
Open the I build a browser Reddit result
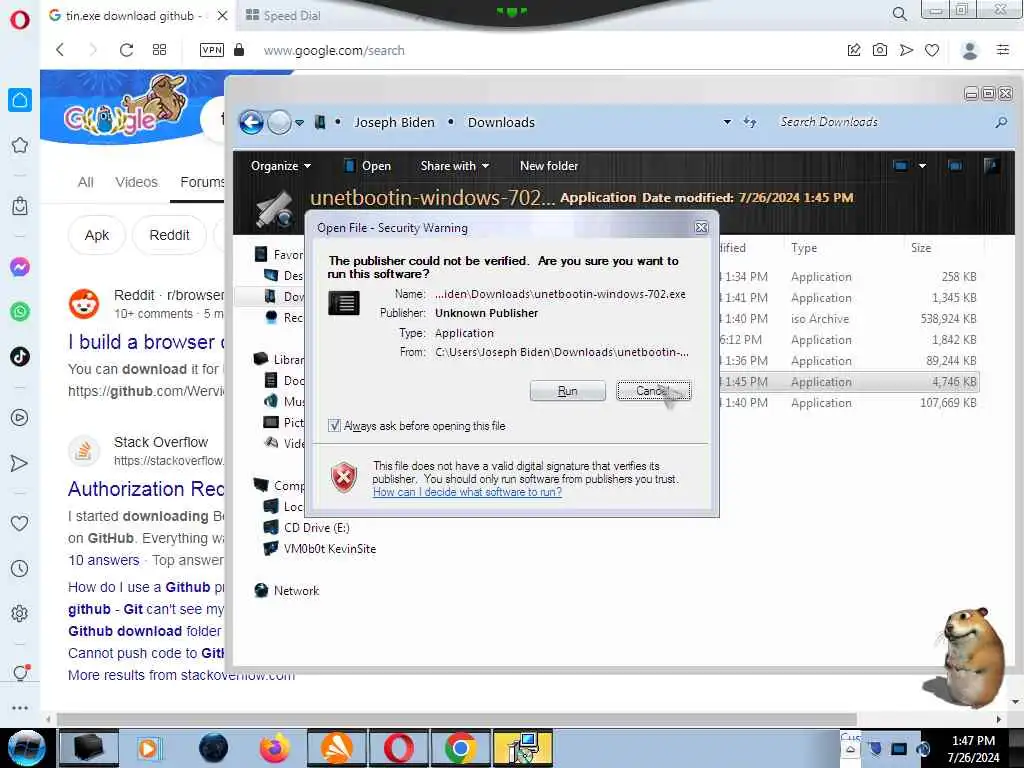[146, 342]
